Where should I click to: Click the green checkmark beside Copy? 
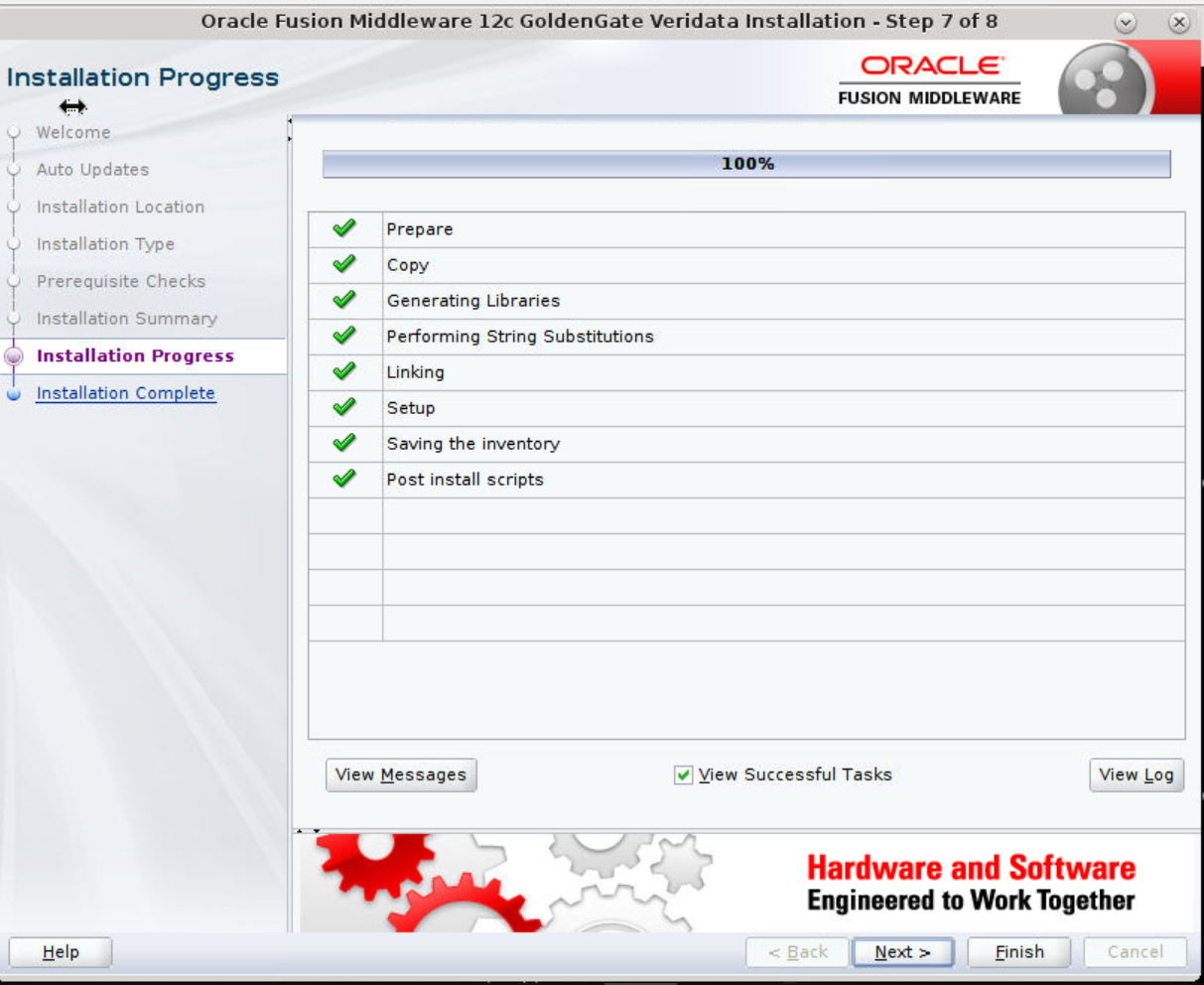344,264
